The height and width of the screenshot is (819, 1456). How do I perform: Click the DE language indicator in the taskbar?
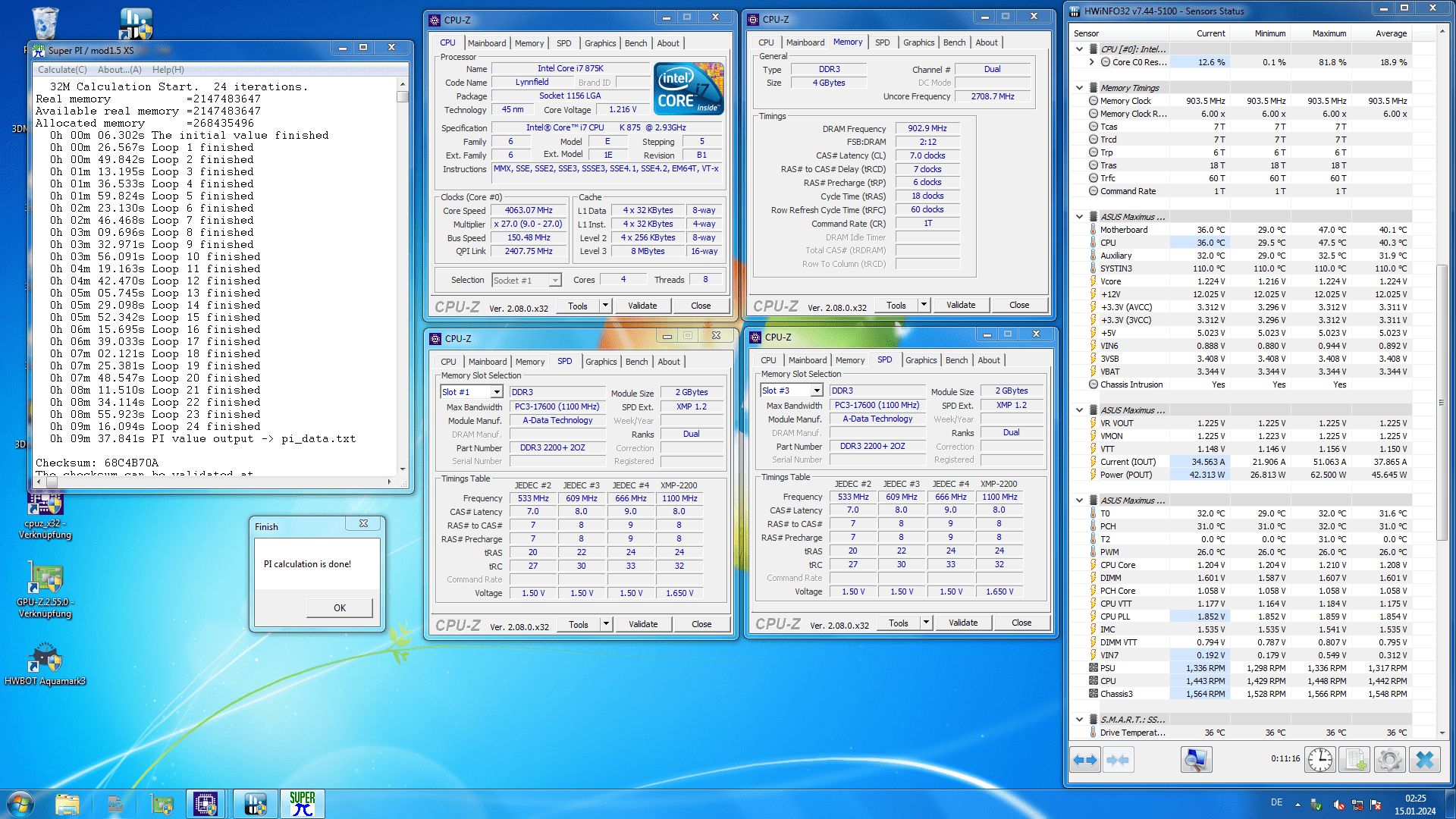1276,802
